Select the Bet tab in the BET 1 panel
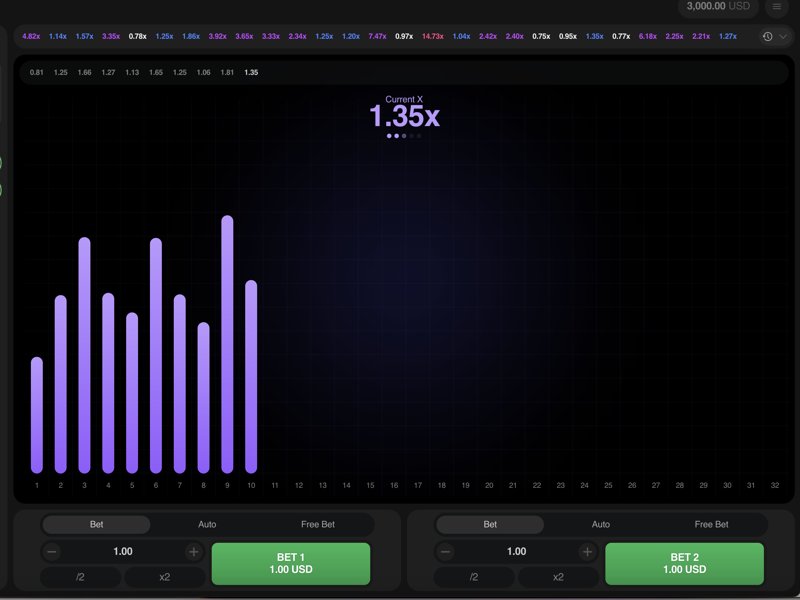The width and height of the screenshot is (800, 600). pyautogui.click(x=96, y=524)
